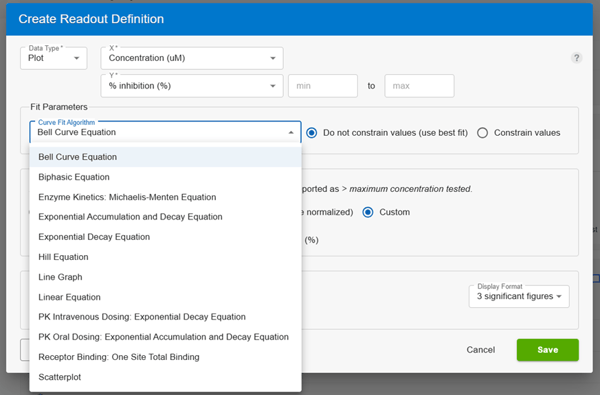Choose Bell Curve Equation from list

165,157
